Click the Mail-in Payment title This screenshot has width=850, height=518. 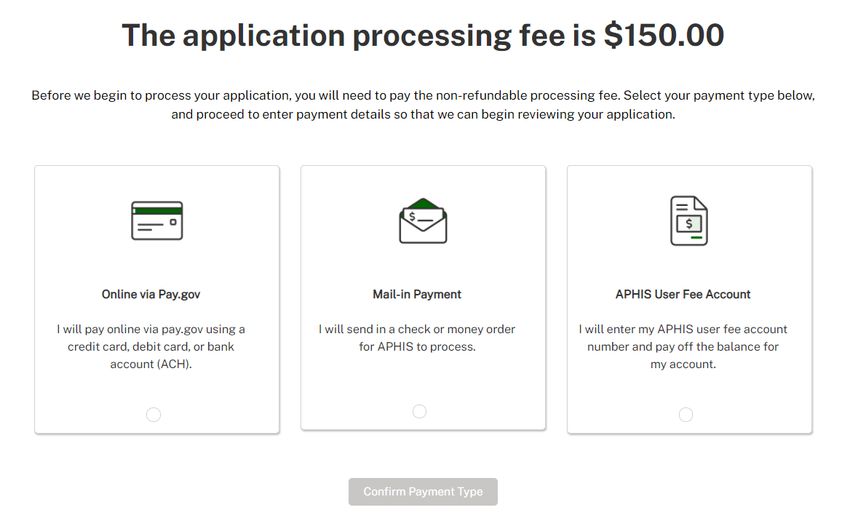click(417, 294)
